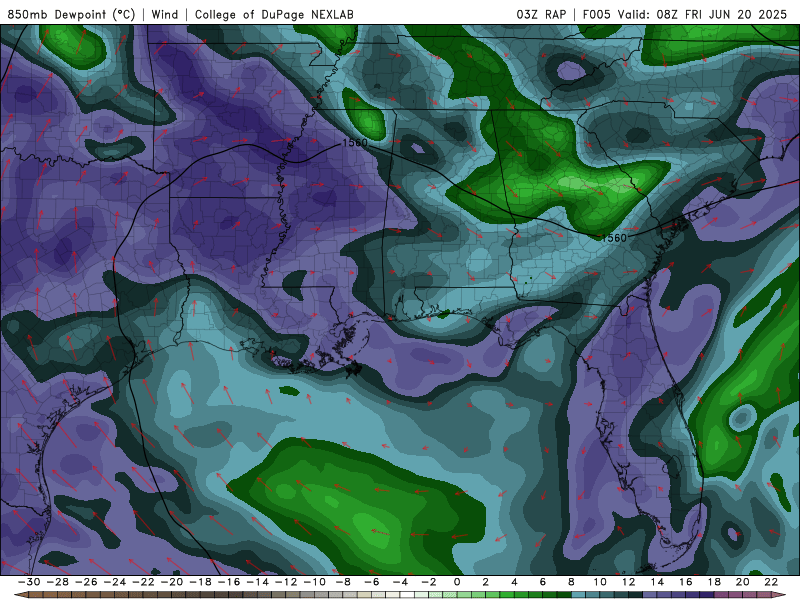Click the positive "8" legend value
The image size is (800, 600).
pyautogui.click(x=571, y=582)
